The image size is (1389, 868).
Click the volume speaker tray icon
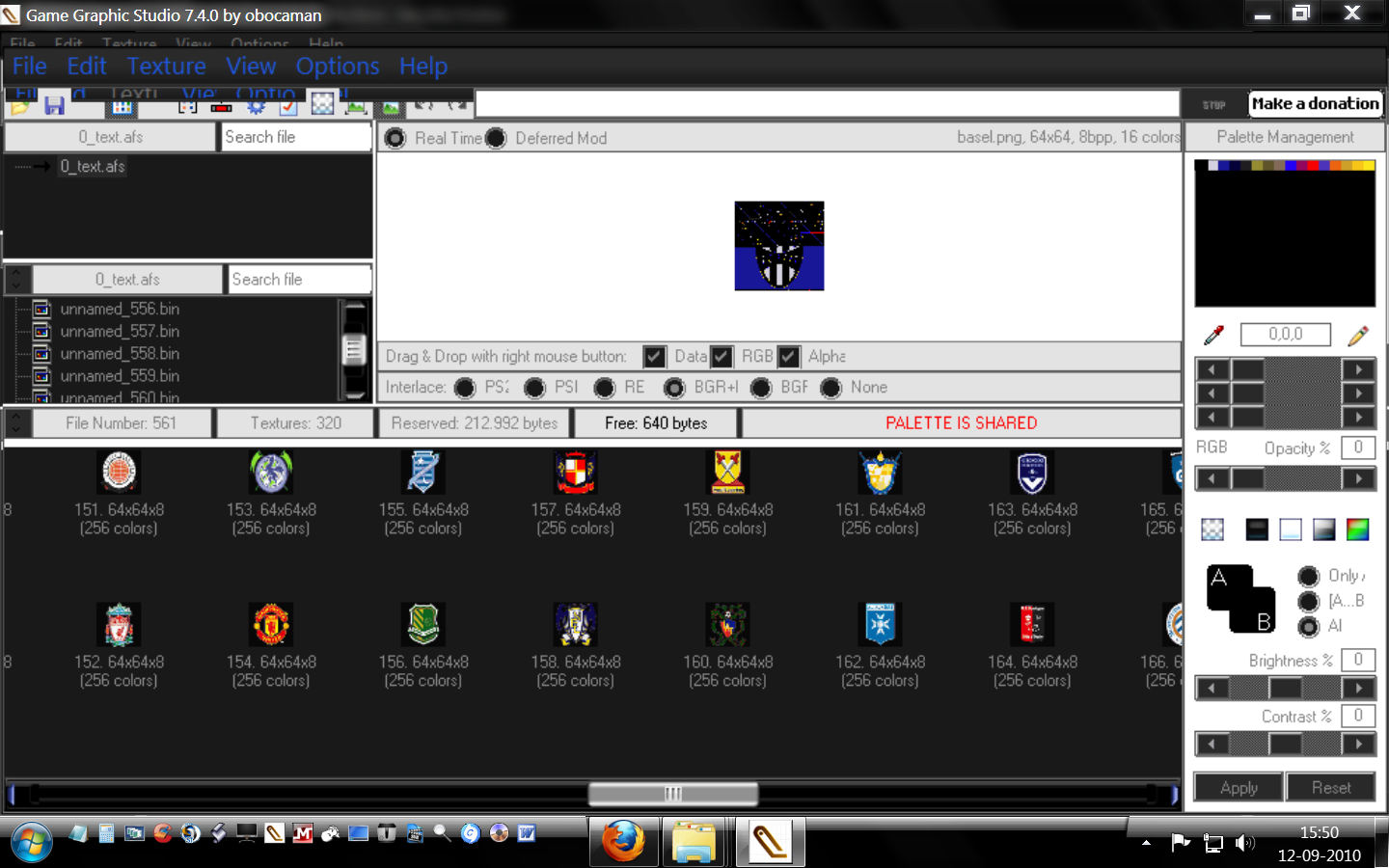pos(1245,843)
